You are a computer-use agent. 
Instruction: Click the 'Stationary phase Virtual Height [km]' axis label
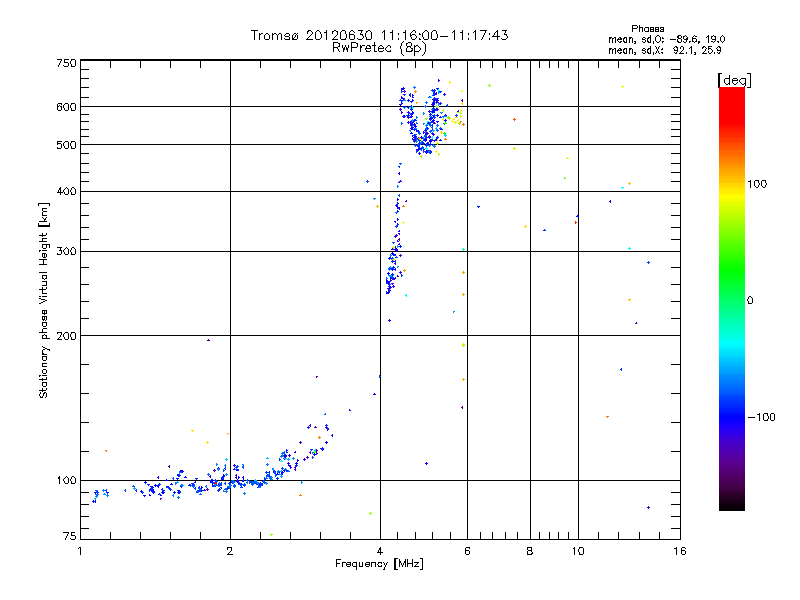[43, 301]
